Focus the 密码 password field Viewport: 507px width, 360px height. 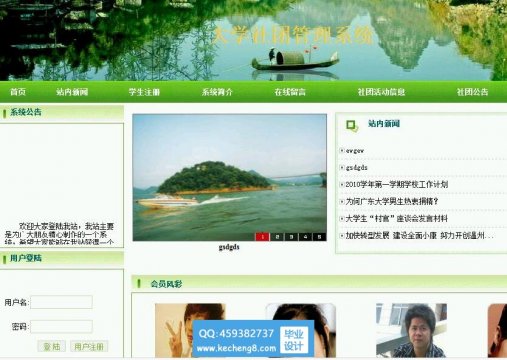pyautogui.click(x=61, y=326)
